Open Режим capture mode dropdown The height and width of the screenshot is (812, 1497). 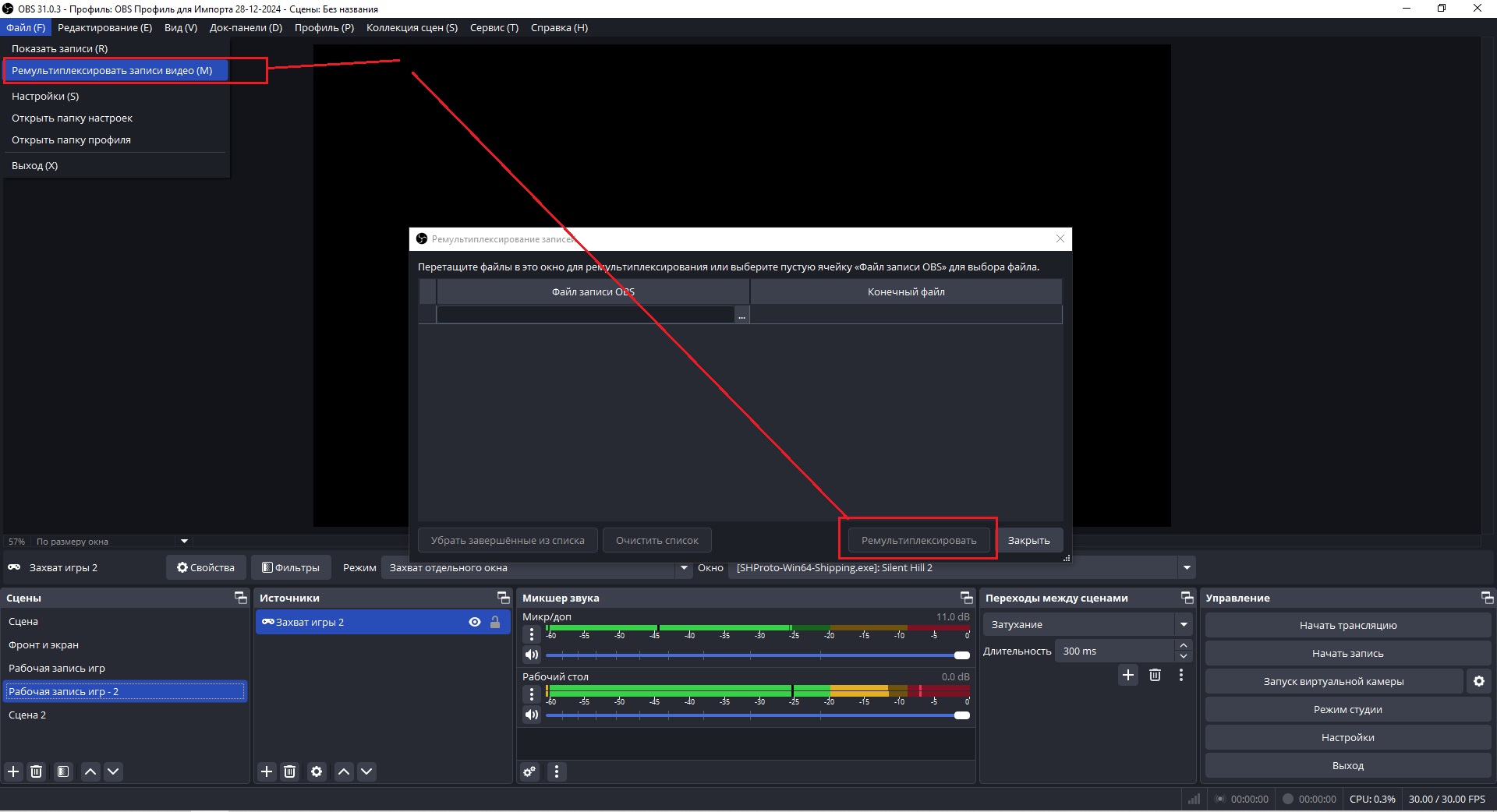point(536,568)
